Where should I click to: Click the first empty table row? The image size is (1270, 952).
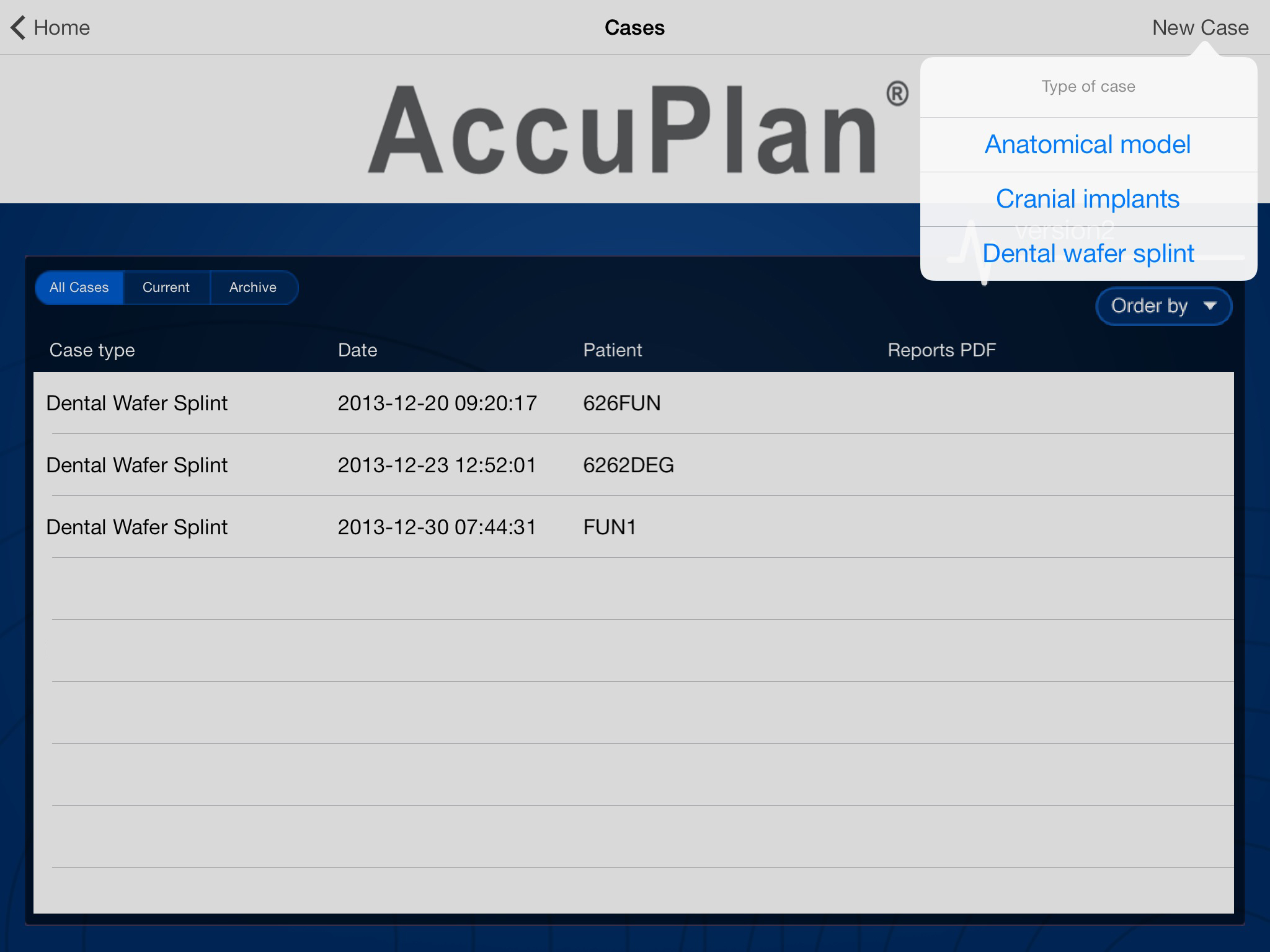pos(633,589)
